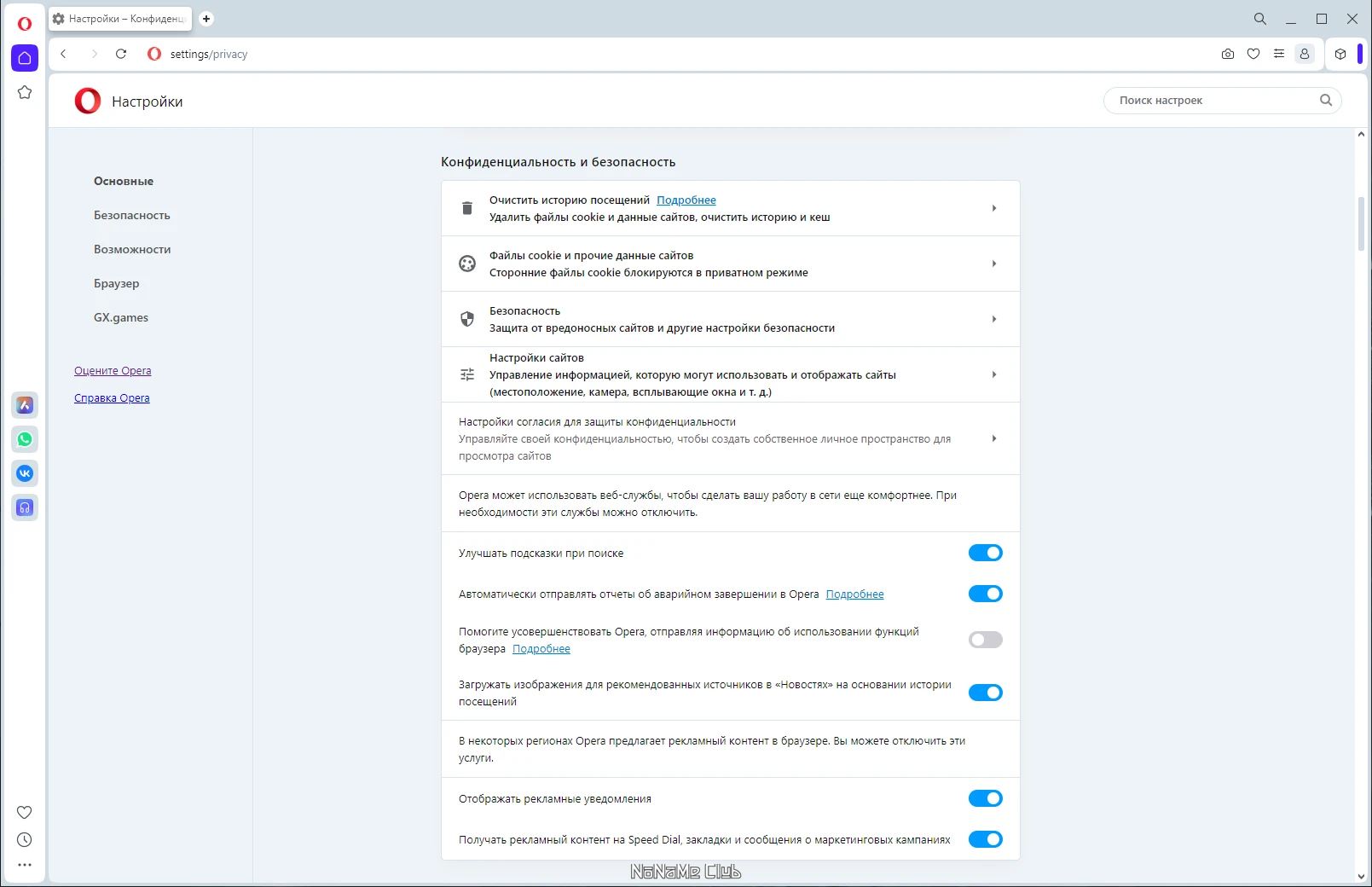
Task: Toggle improve search suggestions switch
Action: 986,553
